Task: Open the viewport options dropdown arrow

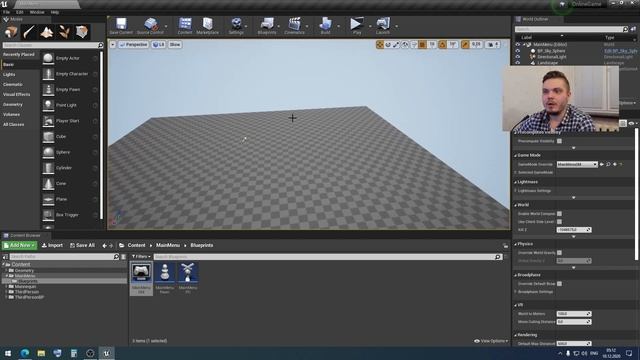Action: click(113, 44)
